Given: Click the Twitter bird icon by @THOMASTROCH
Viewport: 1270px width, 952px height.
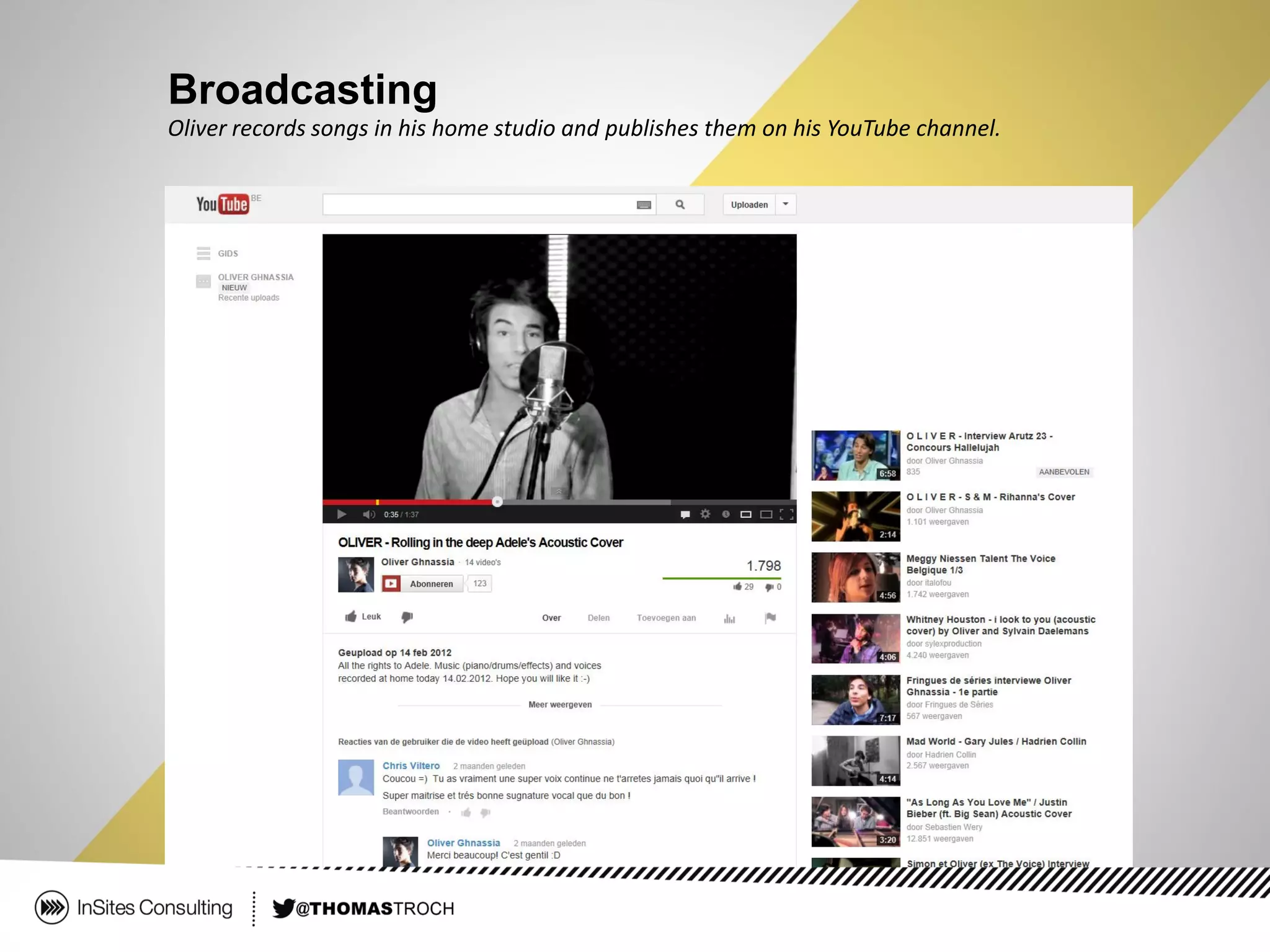Looking at the screenshot, I should (283, 908).
